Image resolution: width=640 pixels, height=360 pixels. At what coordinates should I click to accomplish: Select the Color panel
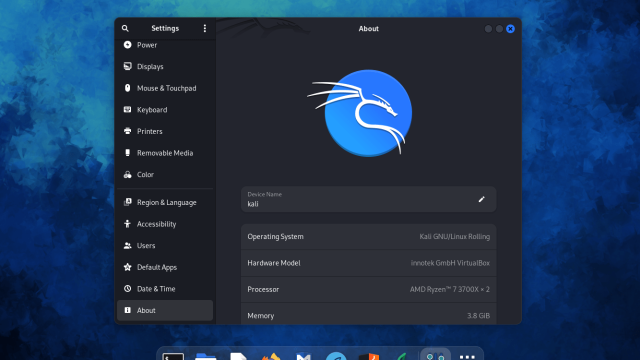pos(165,175)
